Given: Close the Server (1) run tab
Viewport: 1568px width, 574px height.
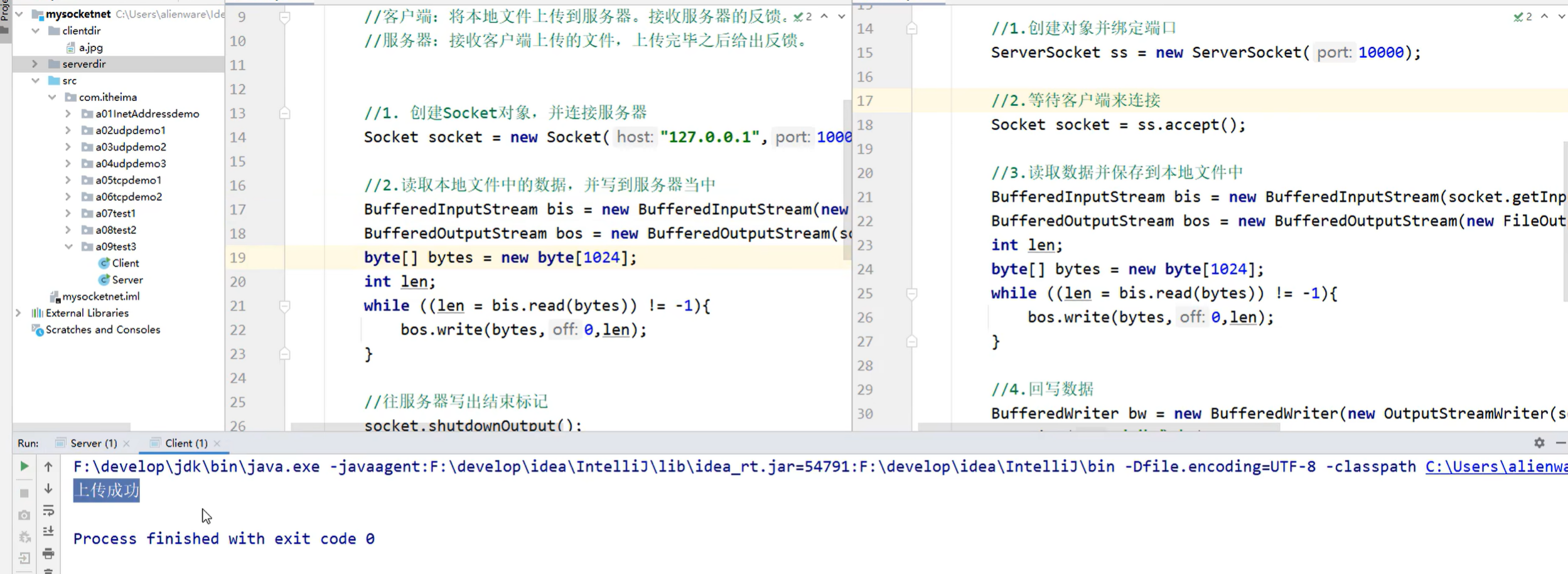Looking at the screenshot, I should [x=126, y=444].
